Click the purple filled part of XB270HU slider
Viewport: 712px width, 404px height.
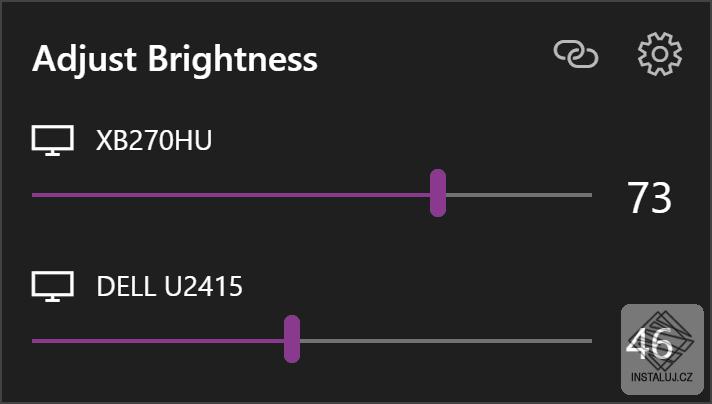pyautogui.click(x=230, y=194)
